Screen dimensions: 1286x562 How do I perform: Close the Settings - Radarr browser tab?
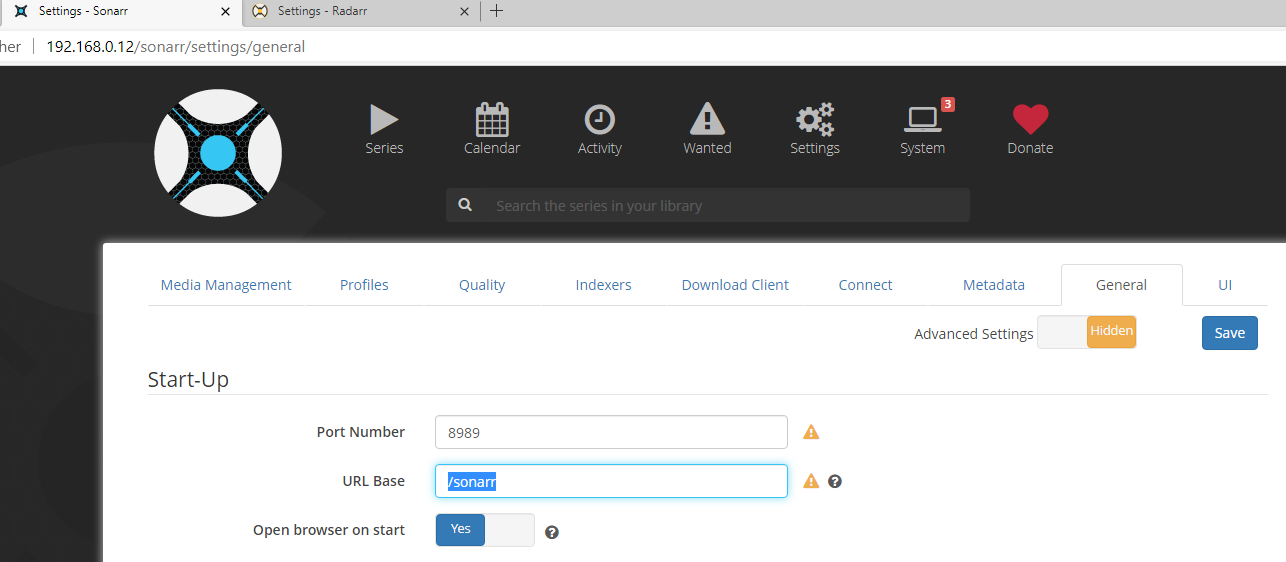click(x=464, y=11)
